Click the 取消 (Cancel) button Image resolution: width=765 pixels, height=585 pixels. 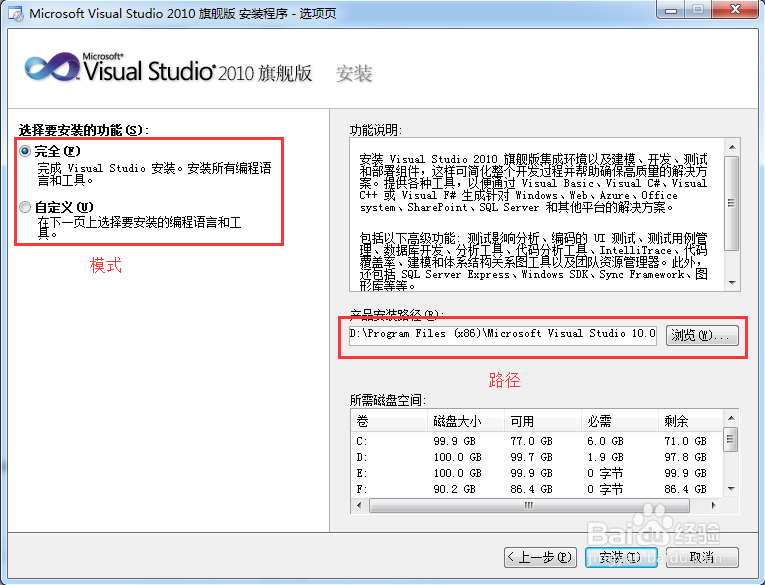coord(702,557)
